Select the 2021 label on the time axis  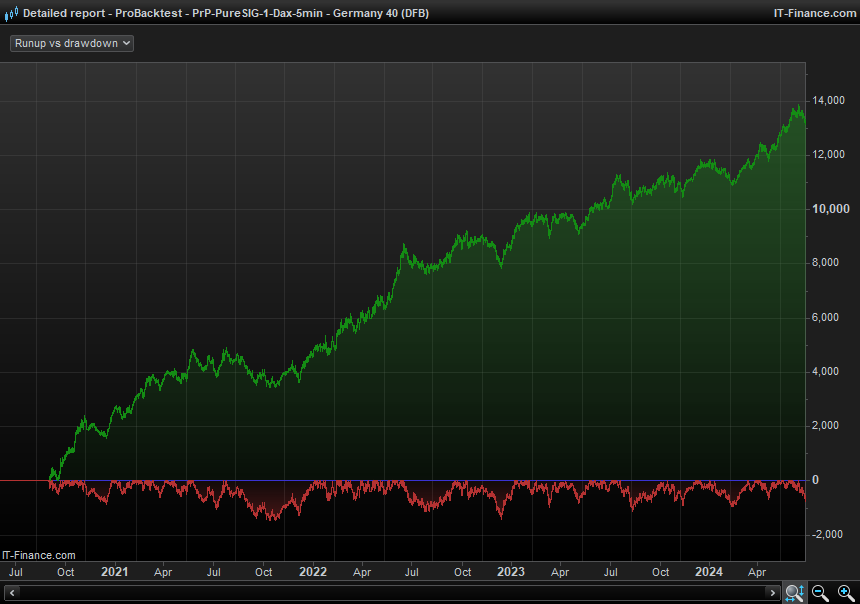(x=115, y=572)
